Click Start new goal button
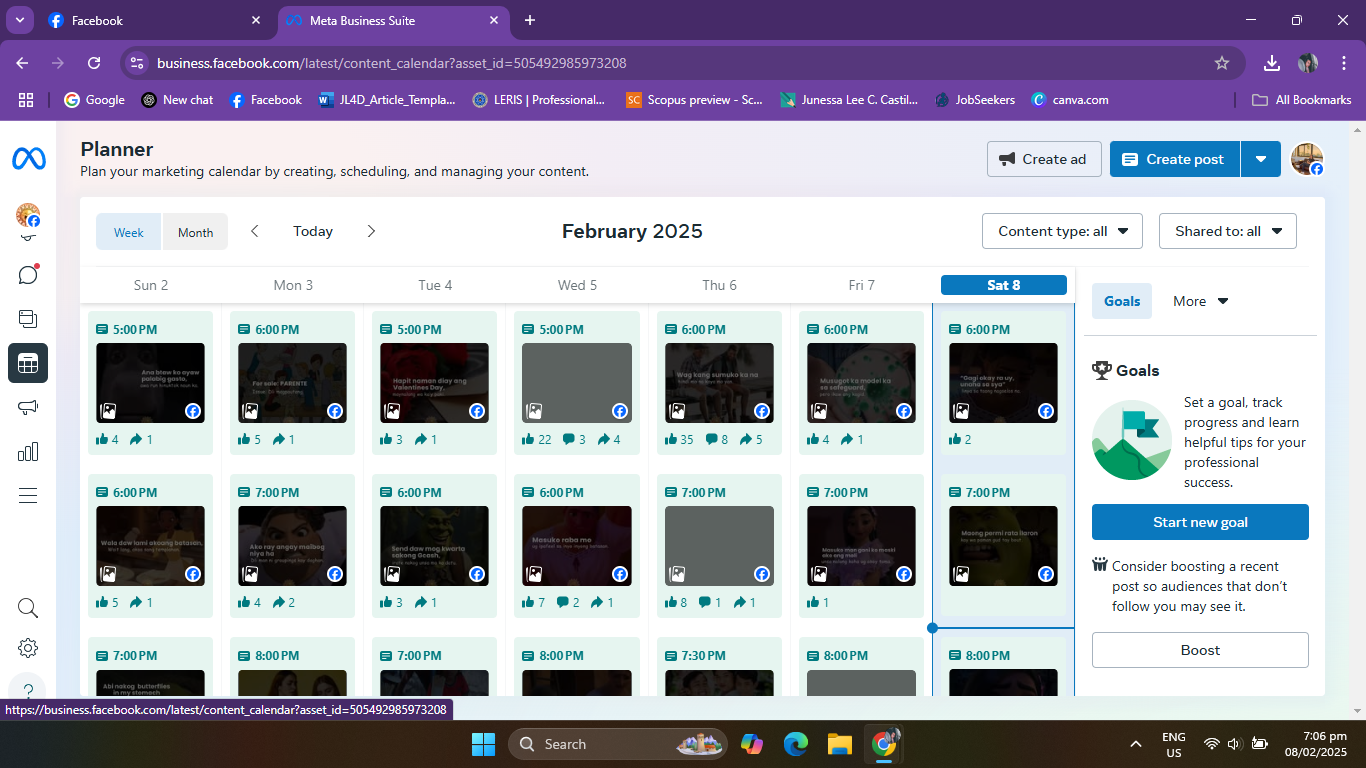 (1200, 522)
